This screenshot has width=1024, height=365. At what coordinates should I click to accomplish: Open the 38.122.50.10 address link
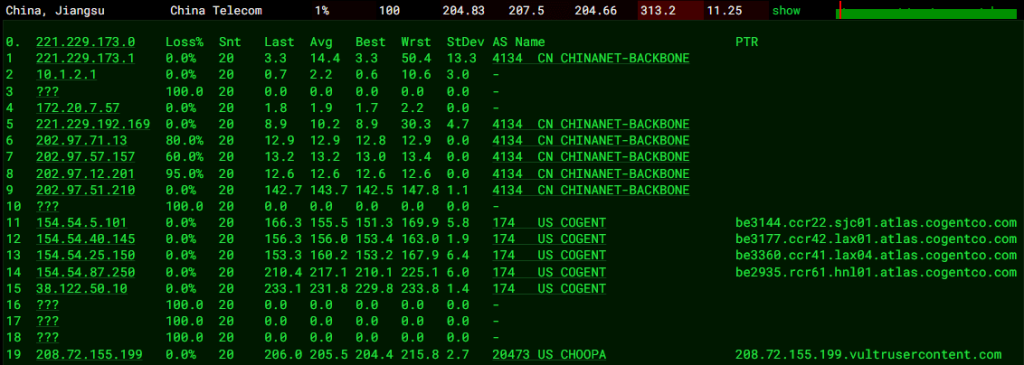point(82,289)
